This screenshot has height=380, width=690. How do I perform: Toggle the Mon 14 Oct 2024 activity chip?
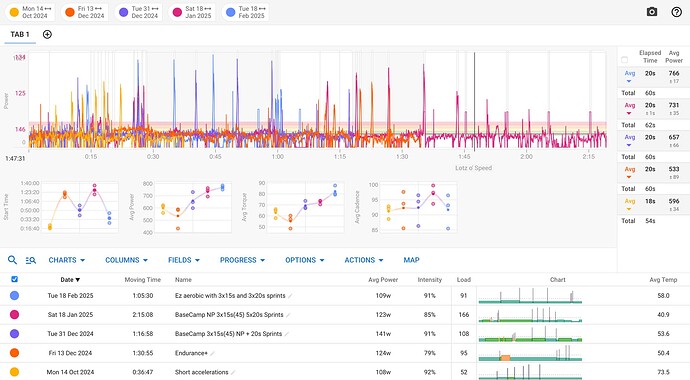pos(30,12)
